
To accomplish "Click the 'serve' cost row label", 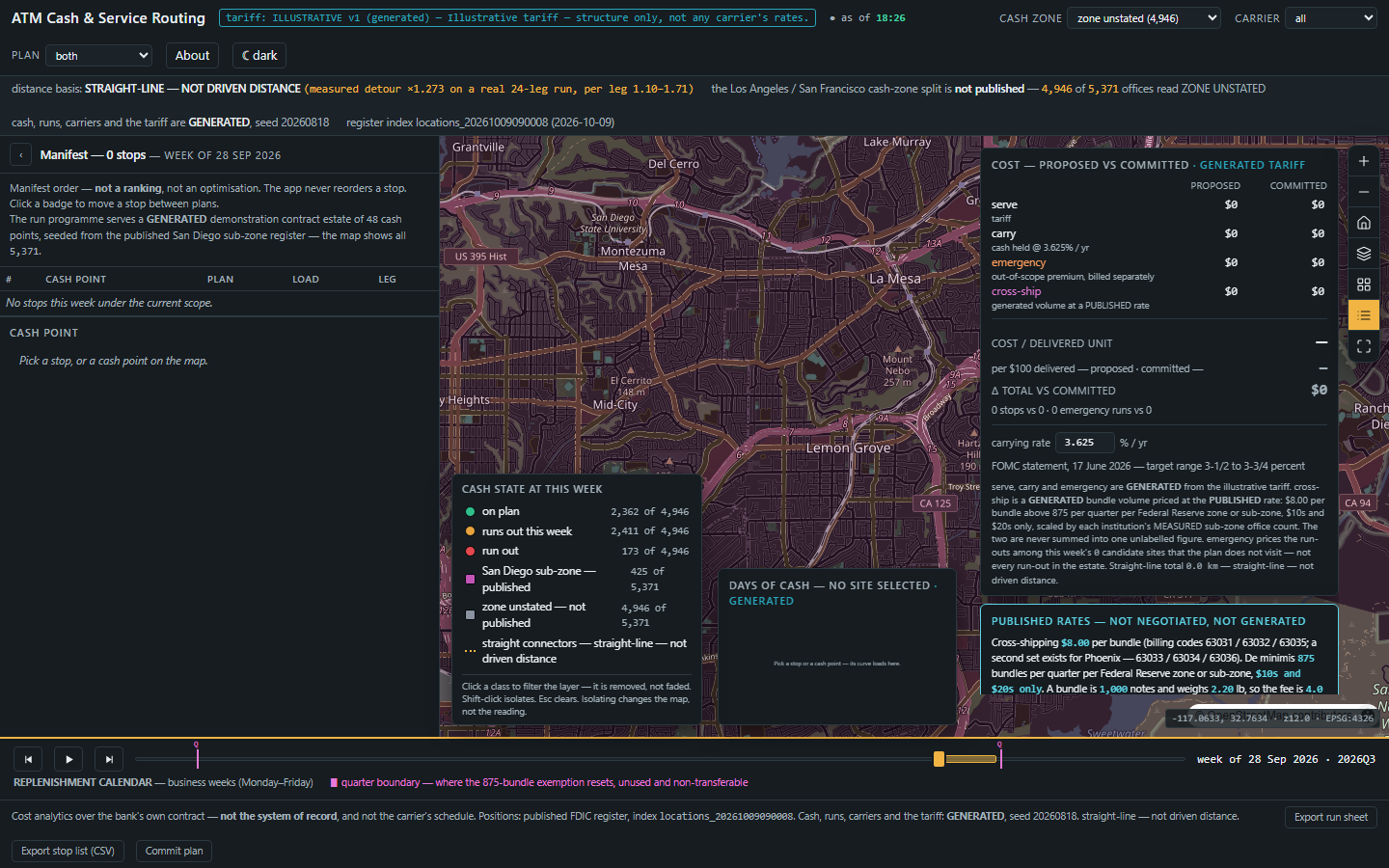I will [x=1004, y=204].
